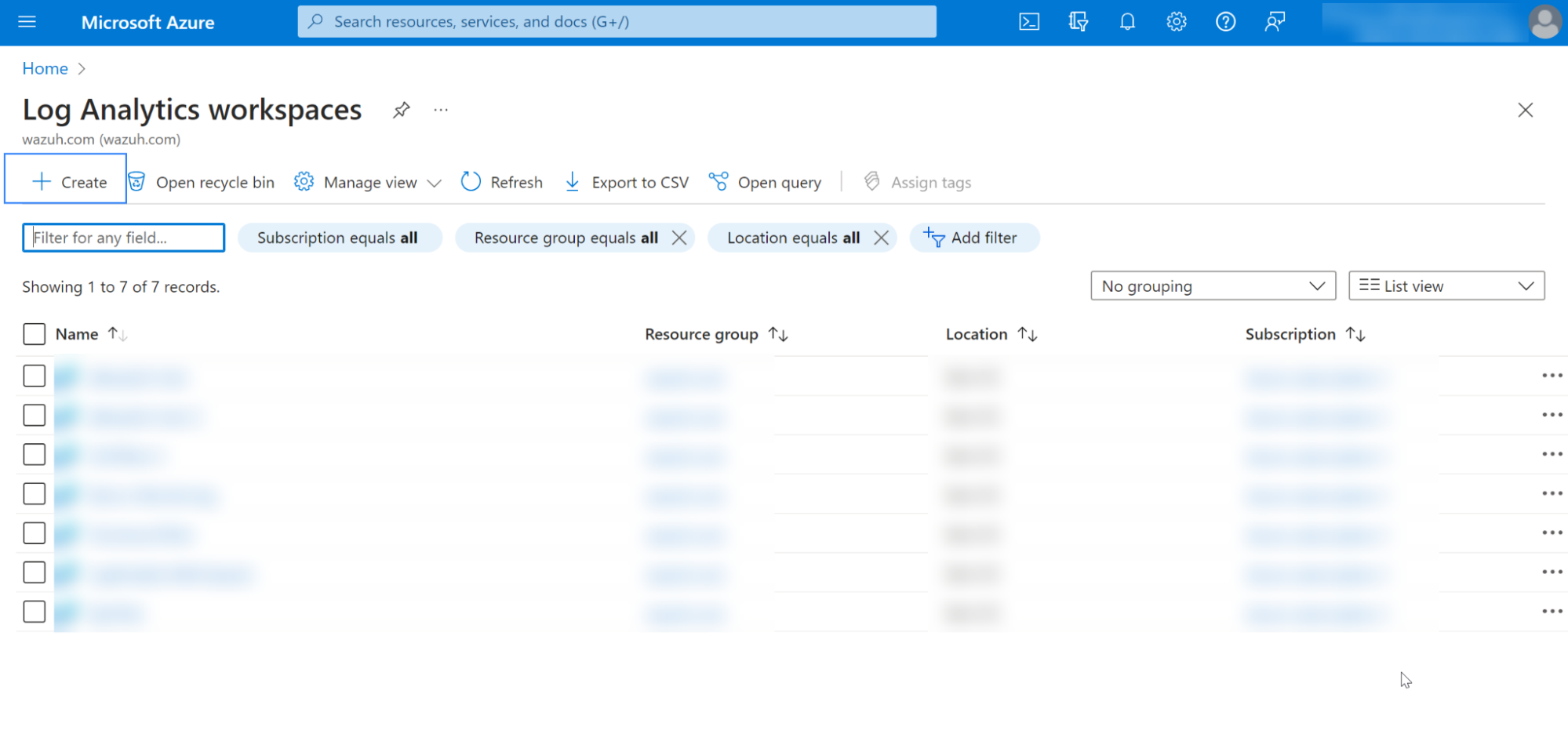Open the hamburger portal menu
This screenshot has height=745, width=1568.
[27, 22]
